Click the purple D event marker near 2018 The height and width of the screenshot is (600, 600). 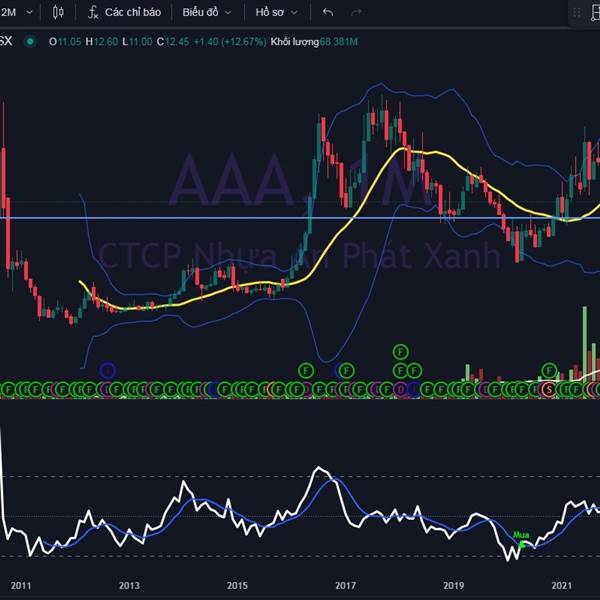(x=400, y=390)
